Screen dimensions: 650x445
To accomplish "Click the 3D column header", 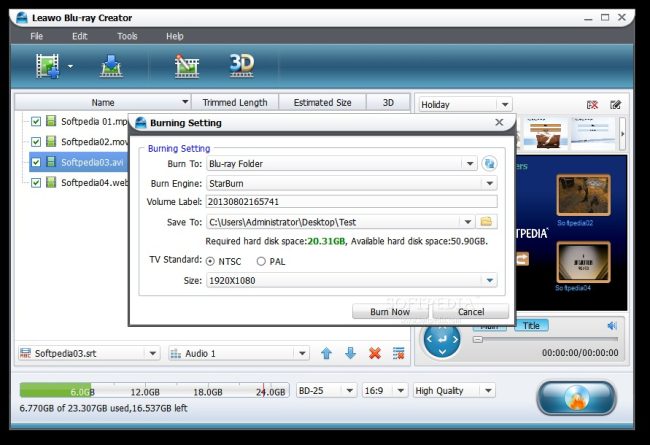I will (388, 102).
